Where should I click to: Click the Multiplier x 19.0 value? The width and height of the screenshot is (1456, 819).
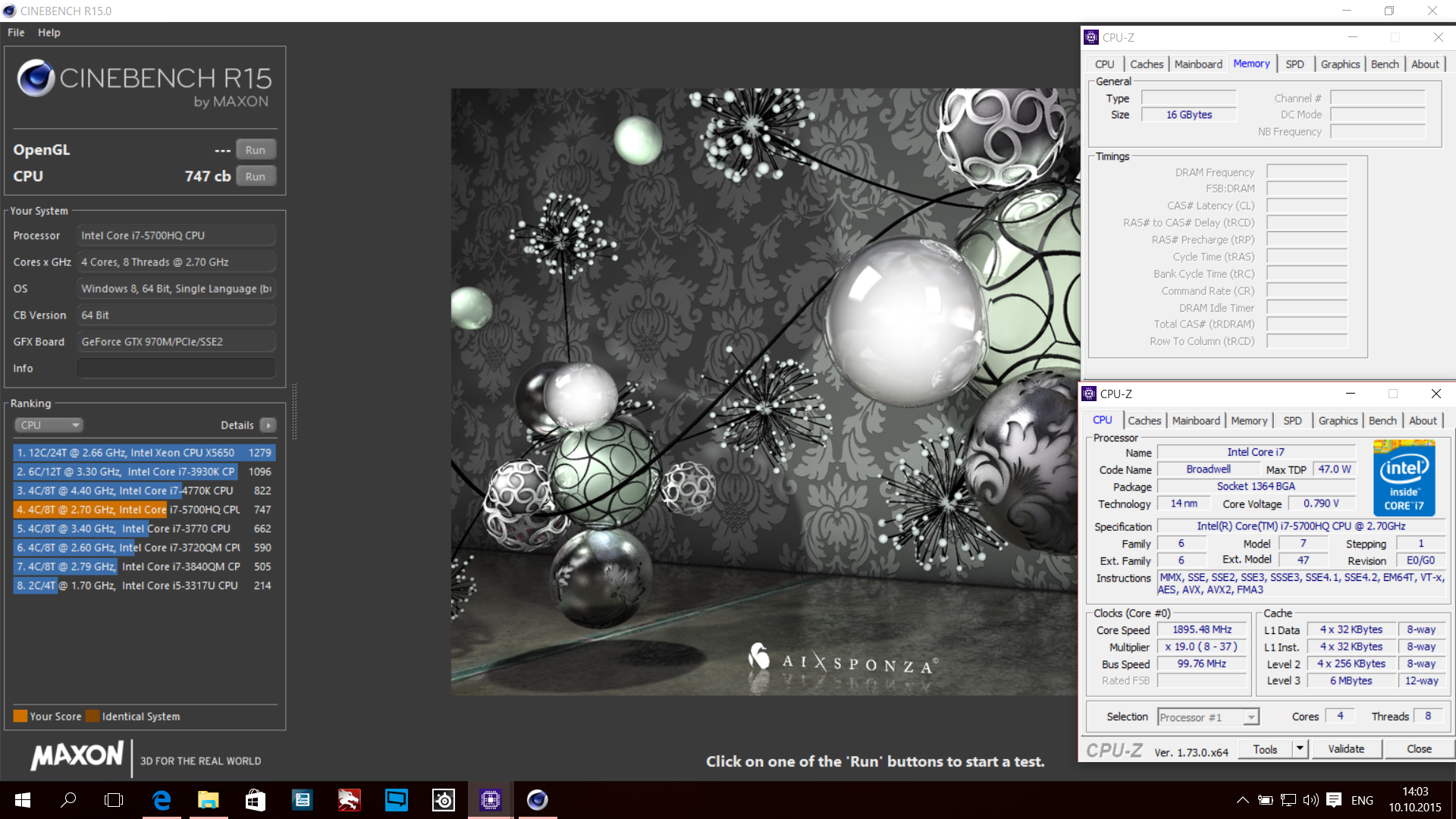1202,647
